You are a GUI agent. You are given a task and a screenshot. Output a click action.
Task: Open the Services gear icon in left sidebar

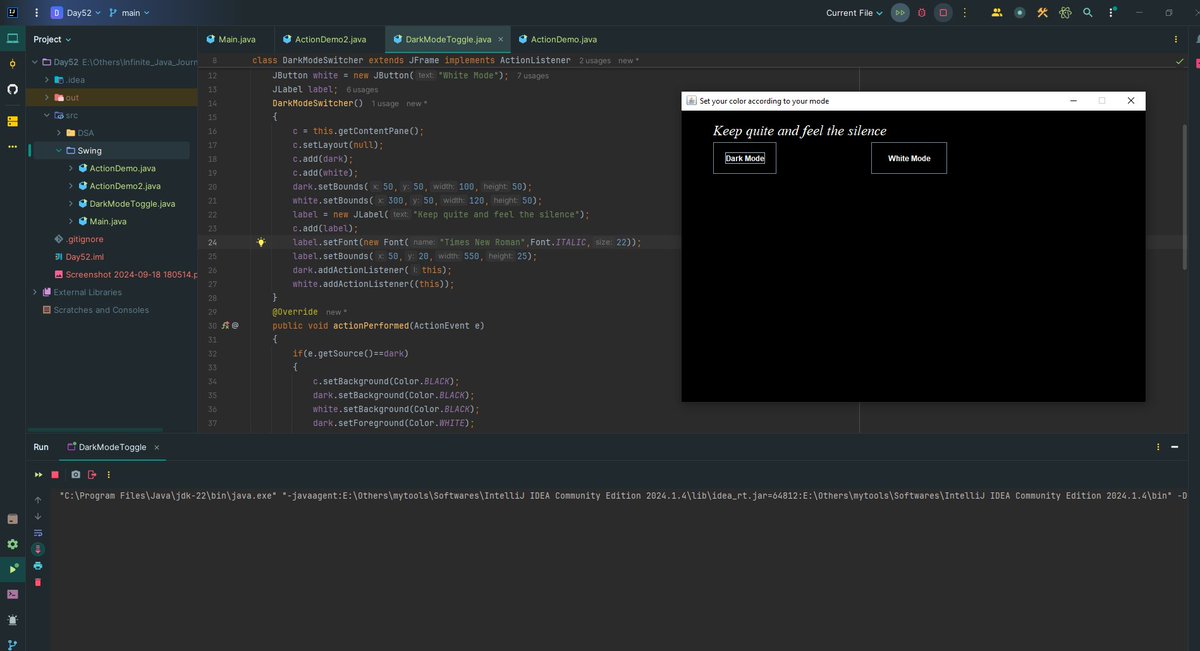[x=13, y=544]
